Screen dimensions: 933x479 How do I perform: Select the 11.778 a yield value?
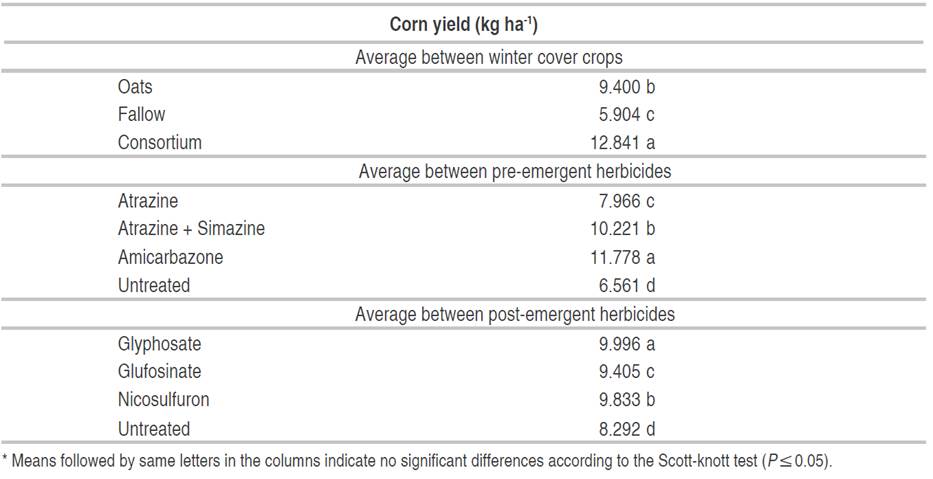tap(622, 257)
